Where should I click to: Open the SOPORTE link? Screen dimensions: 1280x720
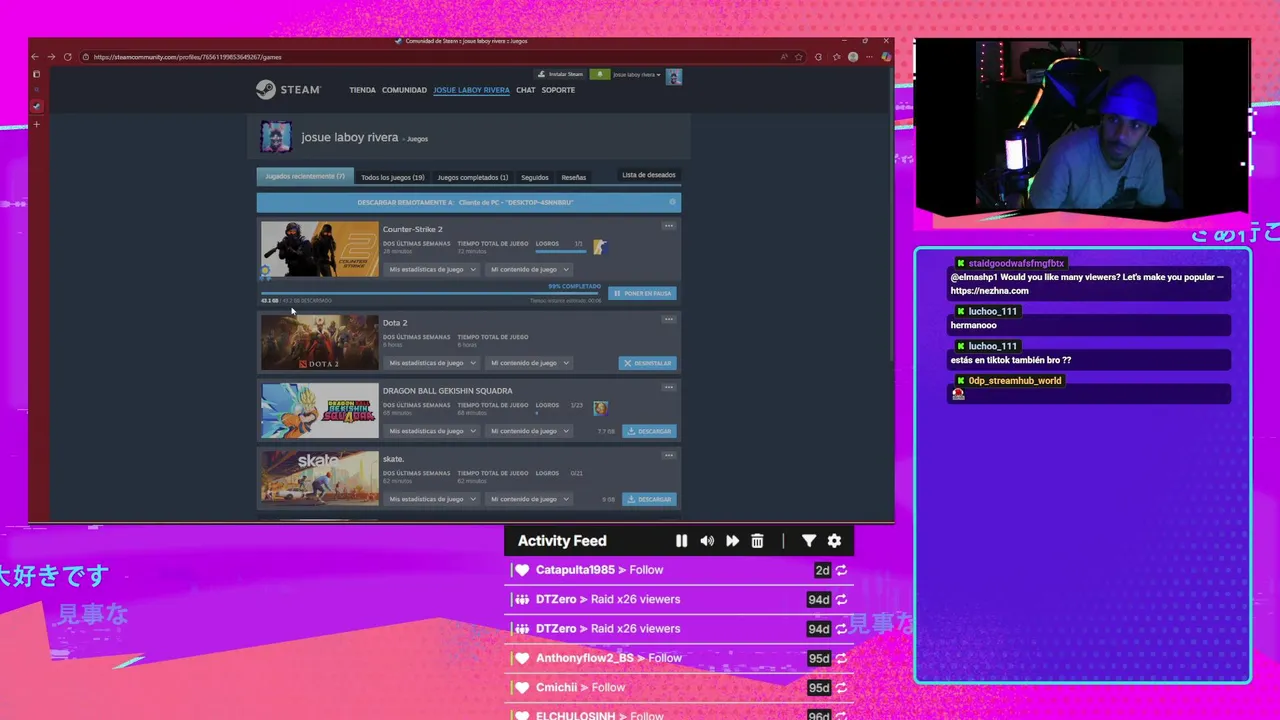click(558, 90)
